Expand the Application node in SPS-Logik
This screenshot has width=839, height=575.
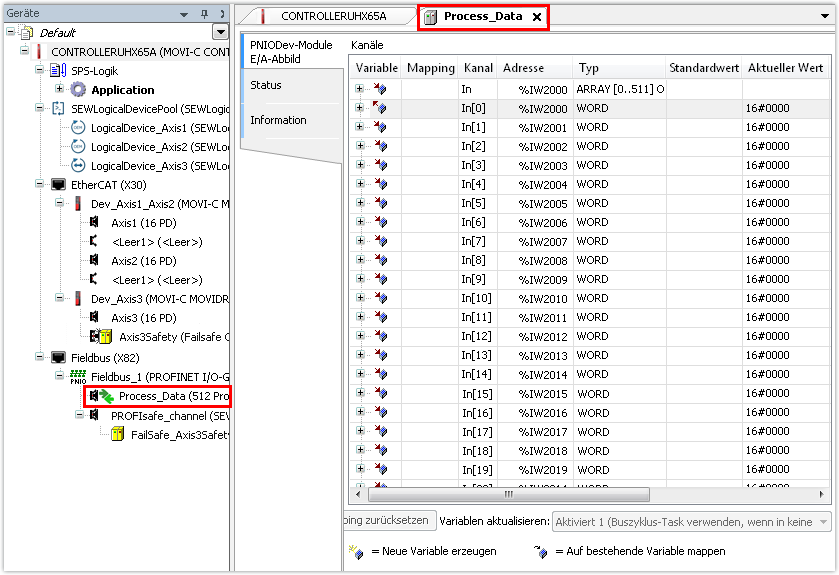point(59,90)
